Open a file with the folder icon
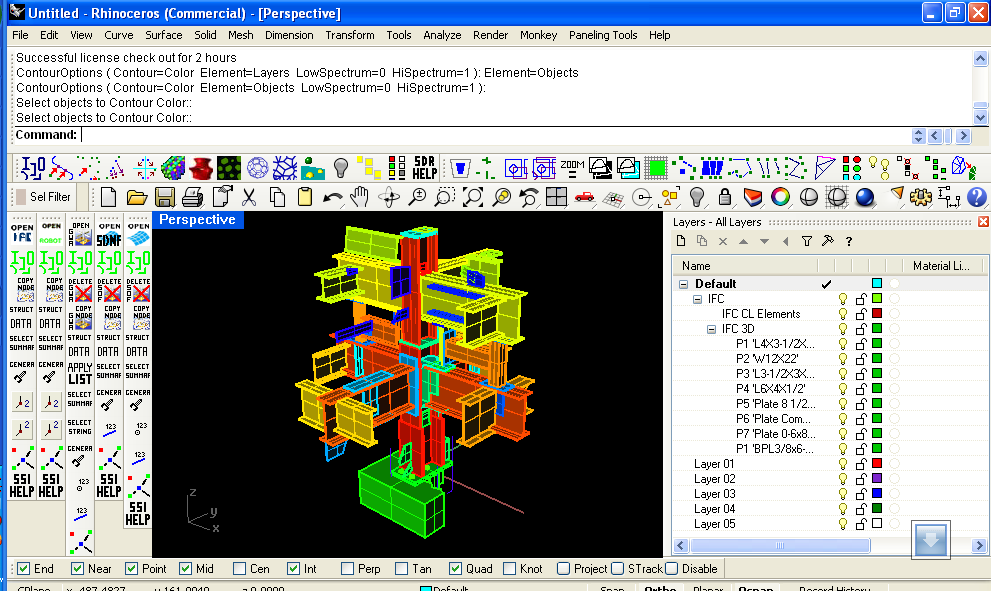991x591 pixels. (137, 197)
